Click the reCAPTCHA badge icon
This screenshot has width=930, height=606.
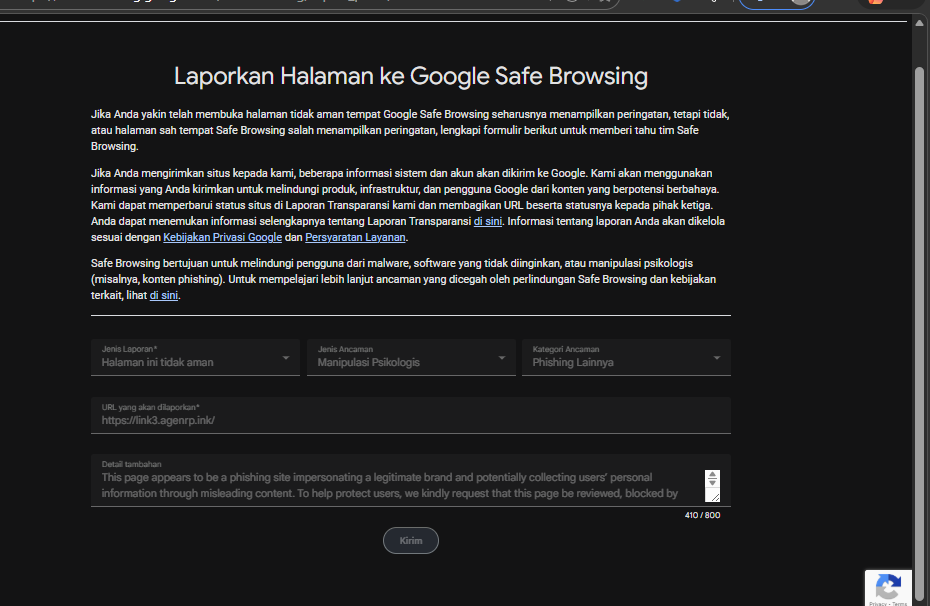tap(888, 588)
